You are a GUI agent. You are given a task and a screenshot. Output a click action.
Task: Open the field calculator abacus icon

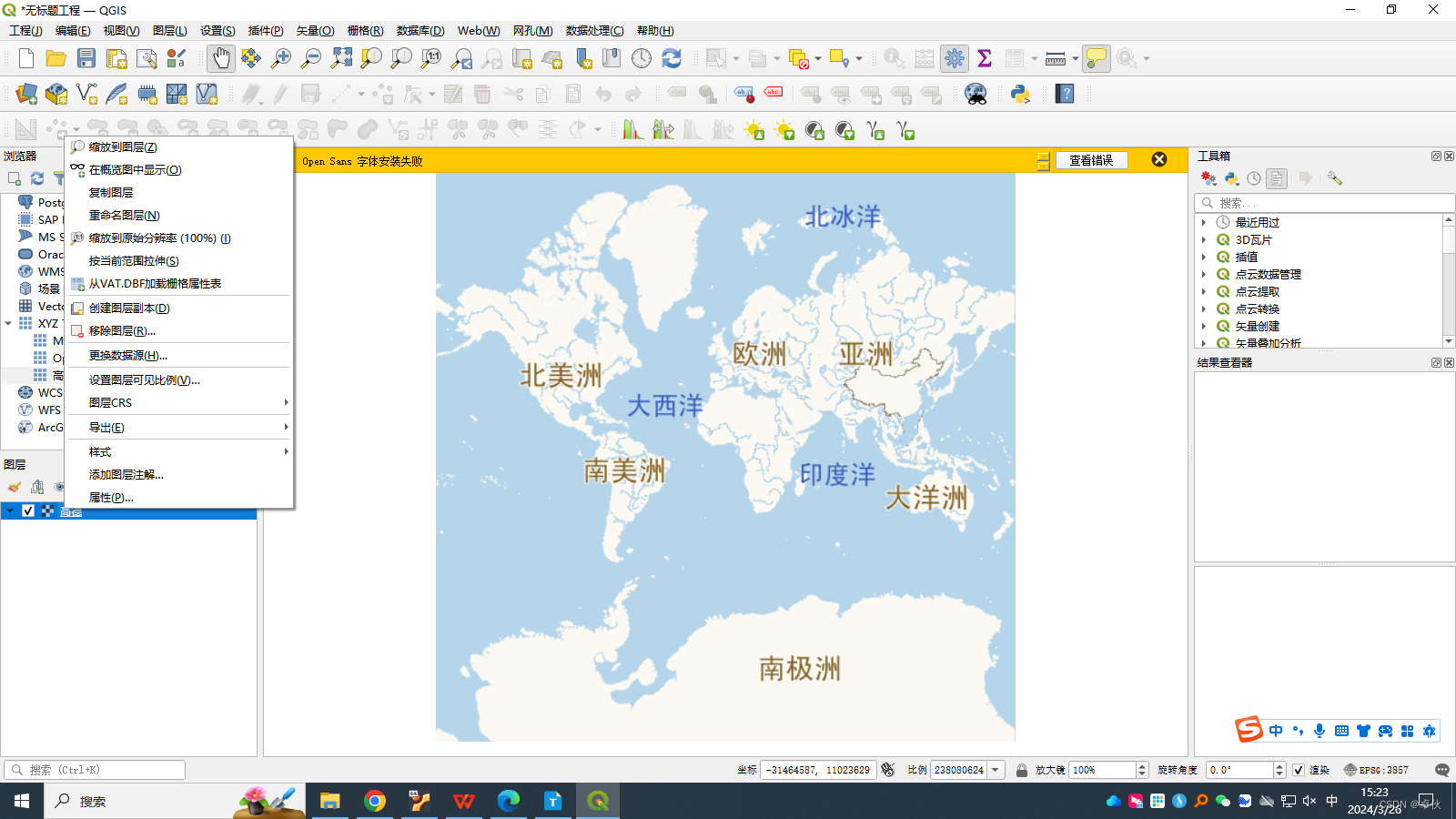[925, 58]
